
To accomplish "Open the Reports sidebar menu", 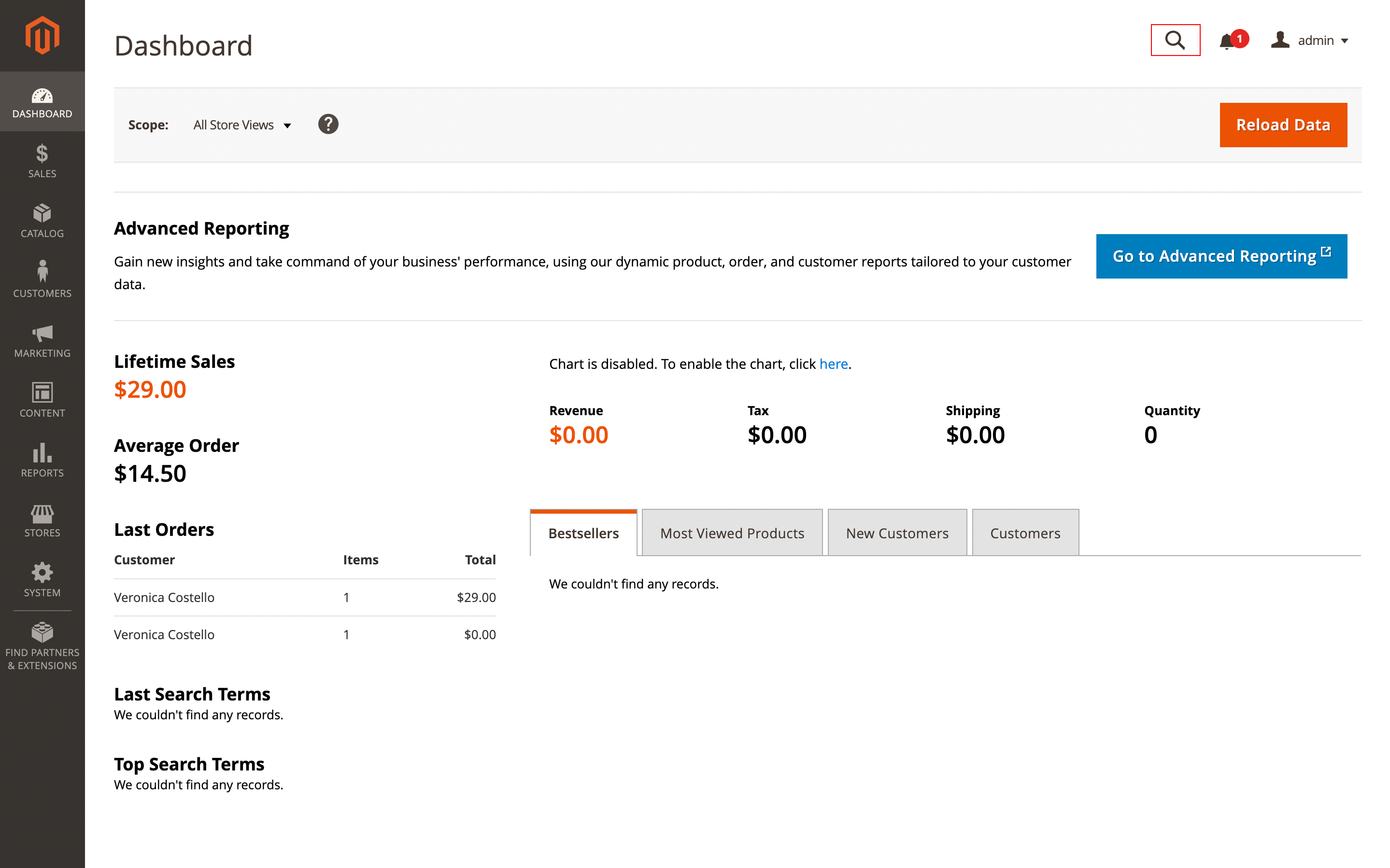I will point(42,461).
